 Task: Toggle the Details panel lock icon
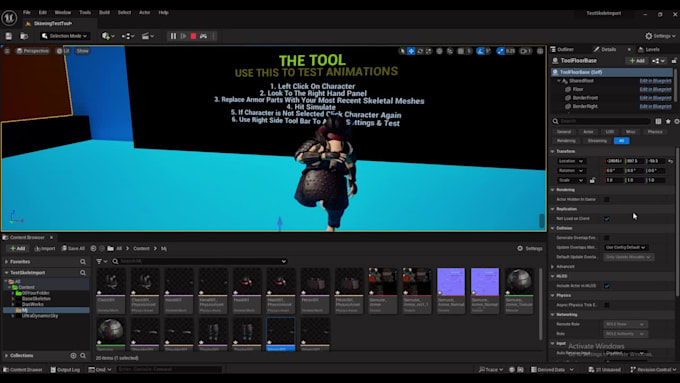674,61
